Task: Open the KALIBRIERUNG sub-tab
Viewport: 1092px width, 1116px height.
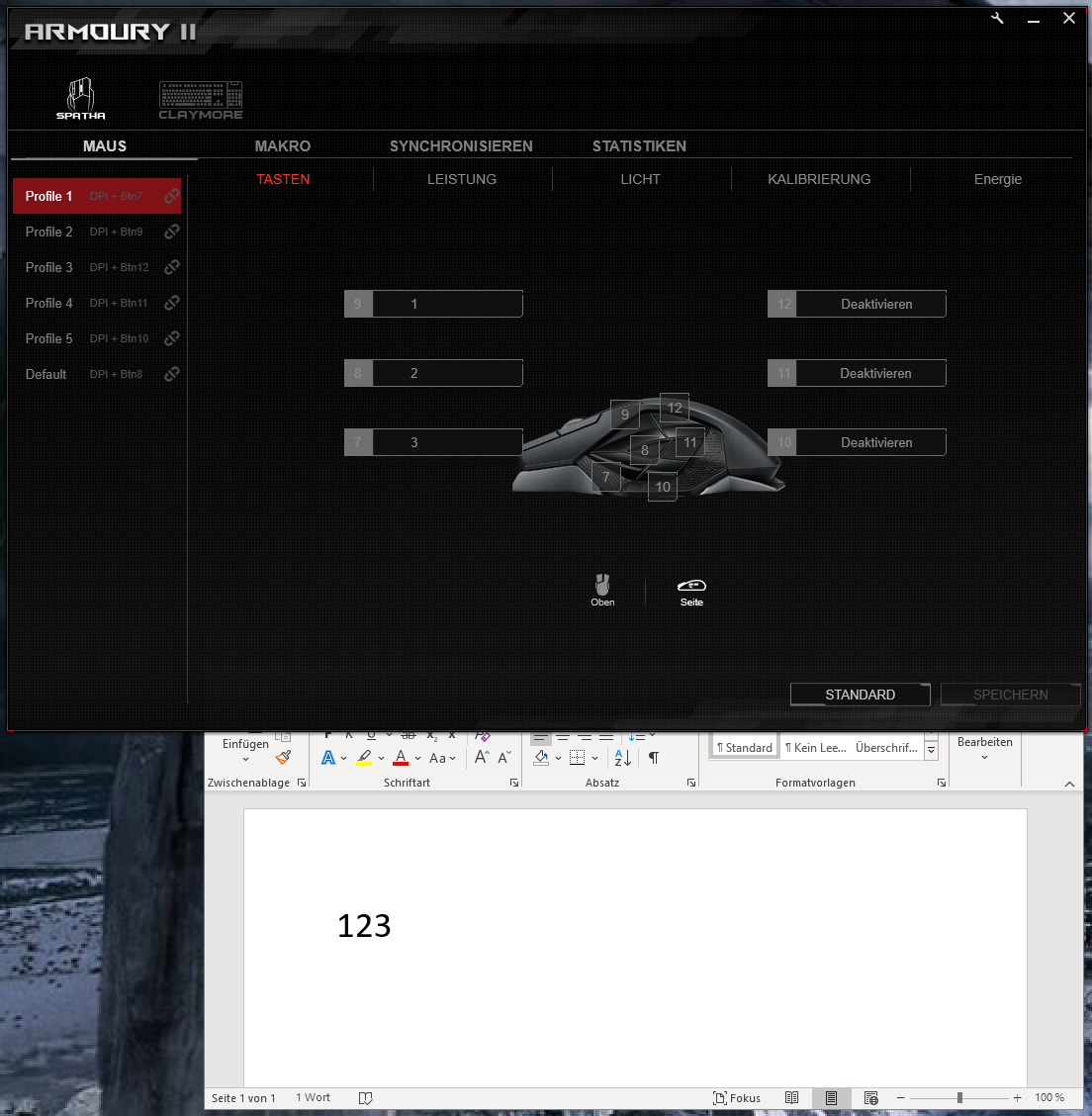Action: click(819, 179)
